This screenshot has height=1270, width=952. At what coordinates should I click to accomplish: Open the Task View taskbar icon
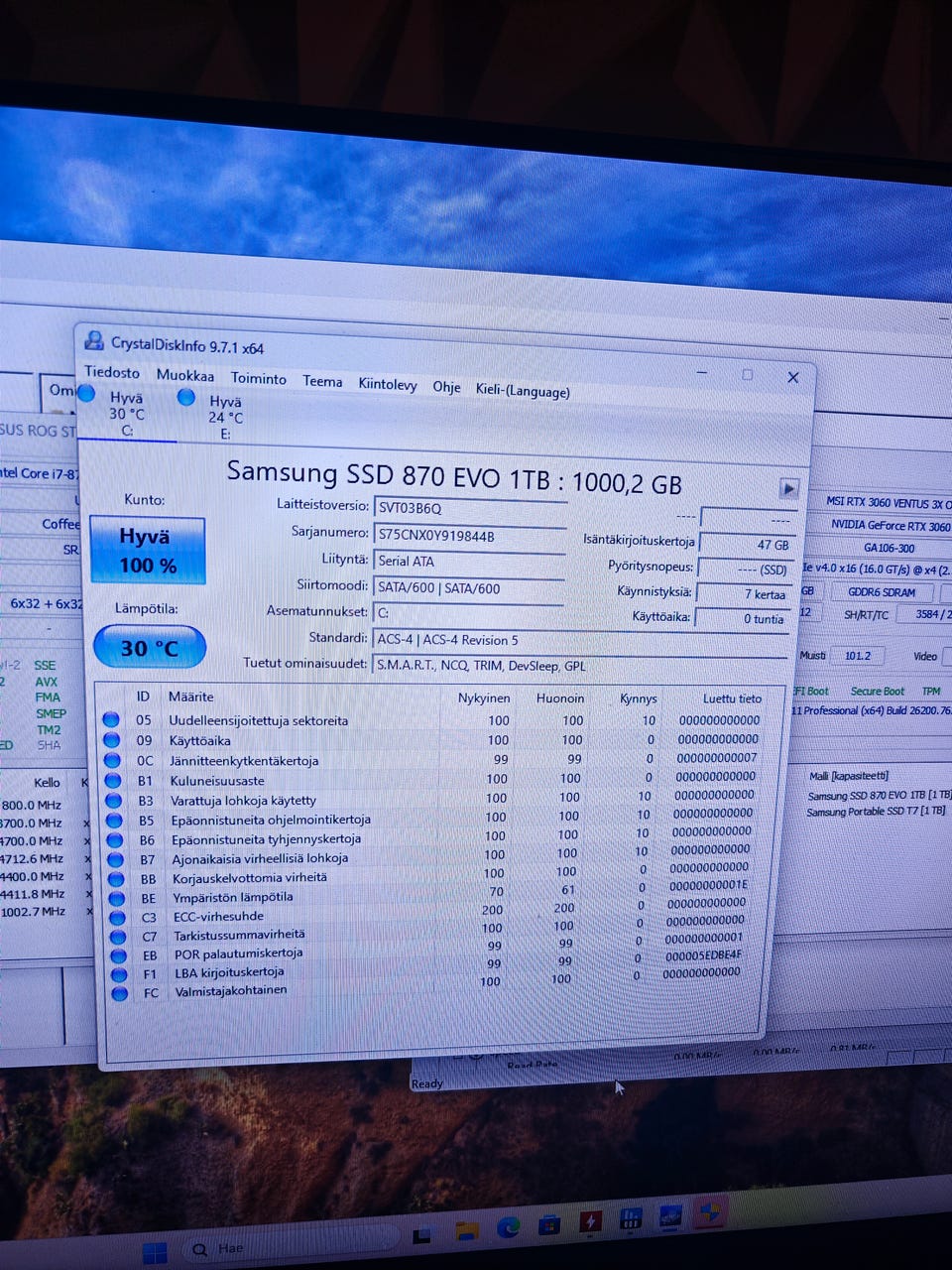pyautogui.click(x=421, y=1236)
